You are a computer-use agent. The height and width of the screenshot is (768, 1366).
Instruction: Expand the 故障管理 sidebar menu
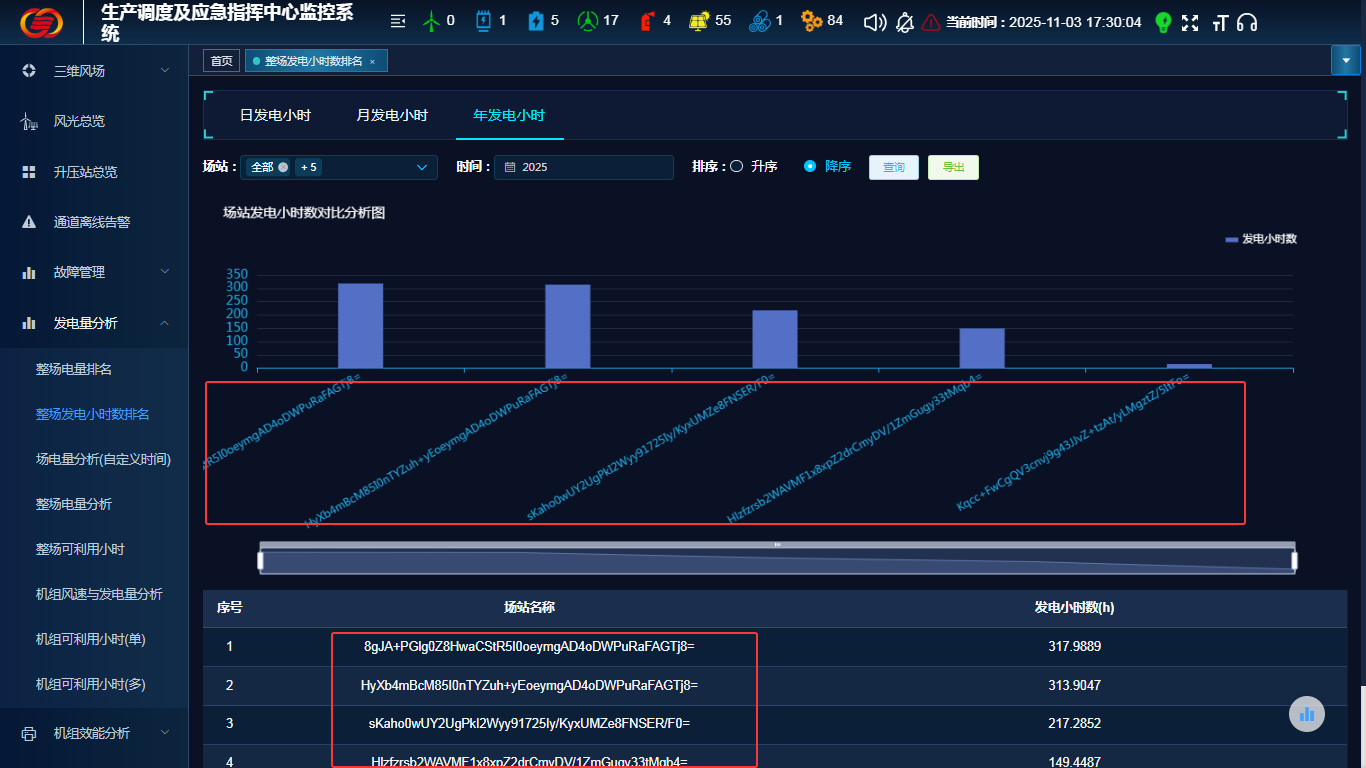click(94, 272)
